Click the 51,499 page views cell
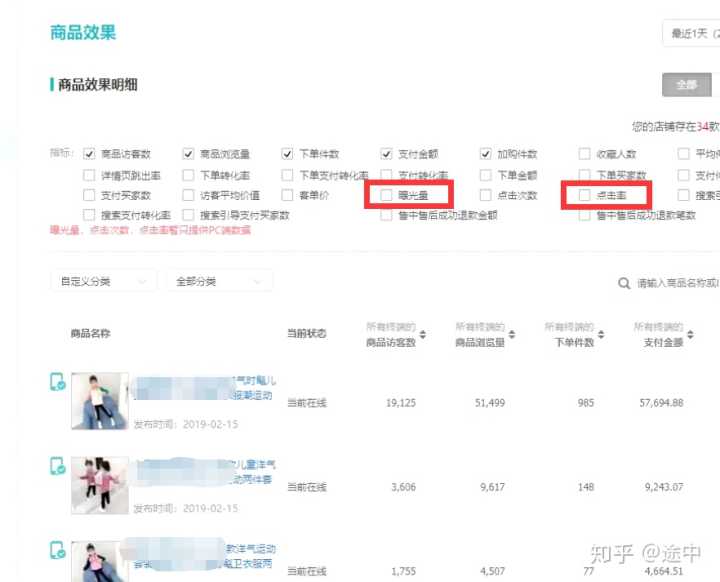 (490, 403)
